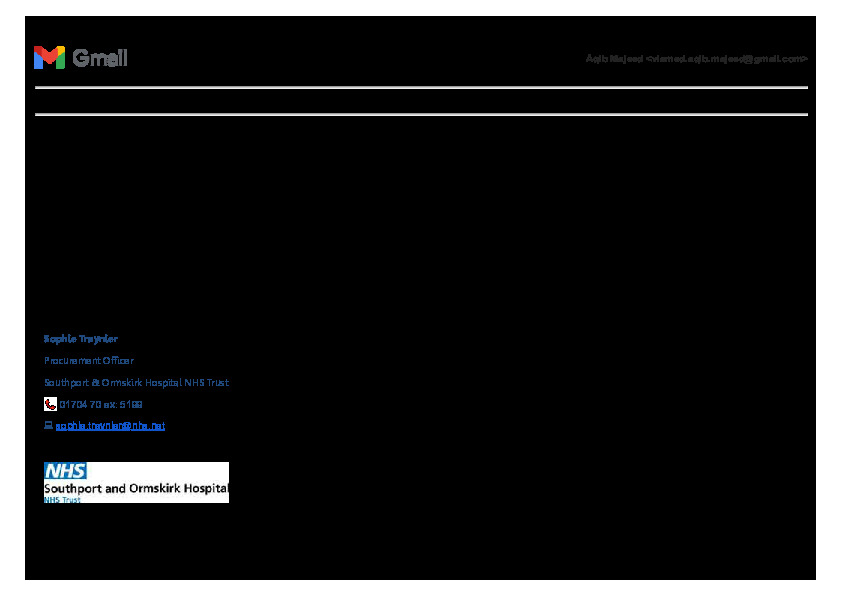Click the Southport and Ormskirk Hospital logo text

[136, 489]
